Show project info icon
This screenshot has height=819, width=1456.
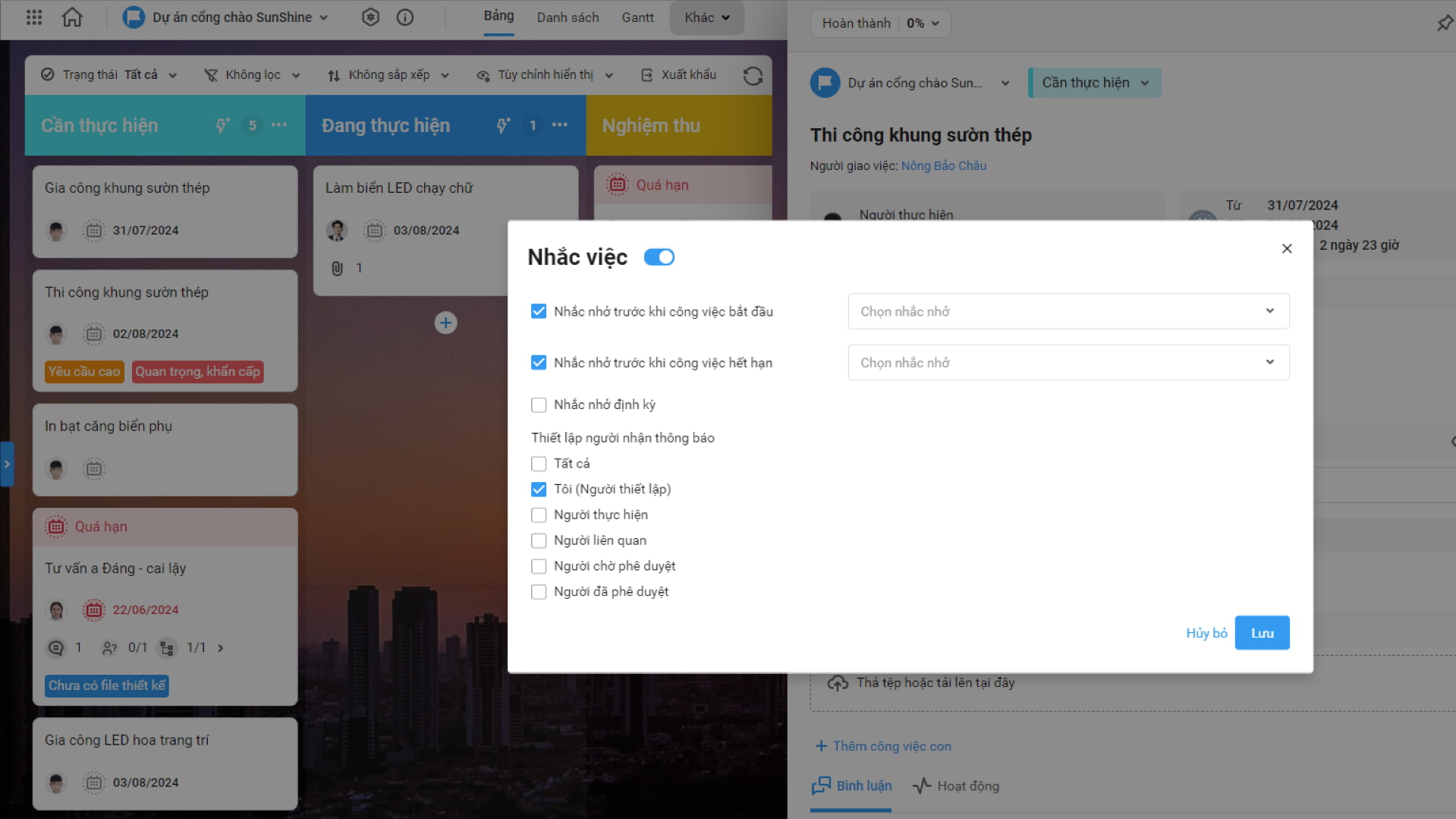405,17
